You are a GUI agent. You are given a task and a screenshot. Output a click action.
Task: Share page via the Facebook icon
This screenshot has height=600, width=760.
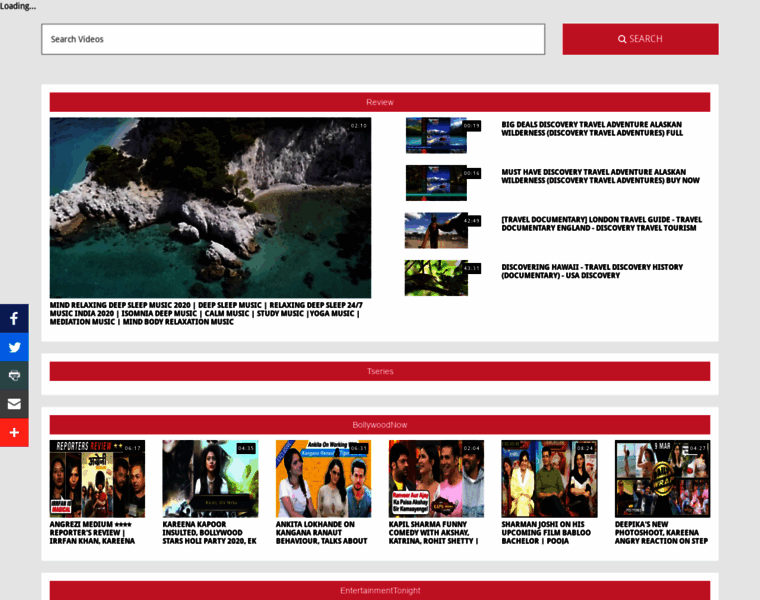14,318
